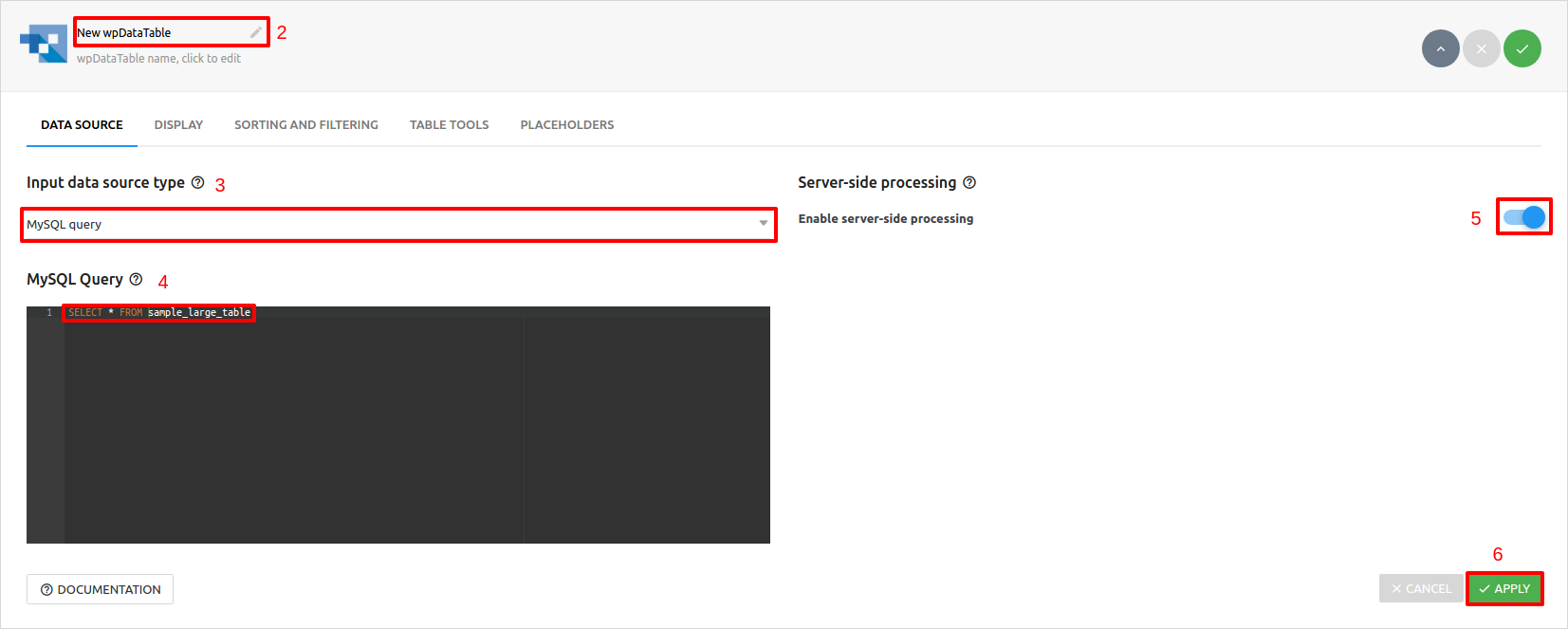Open help icon next to Input data source type
Viewport: 1568px width, 629px height.
pos(197,182)
